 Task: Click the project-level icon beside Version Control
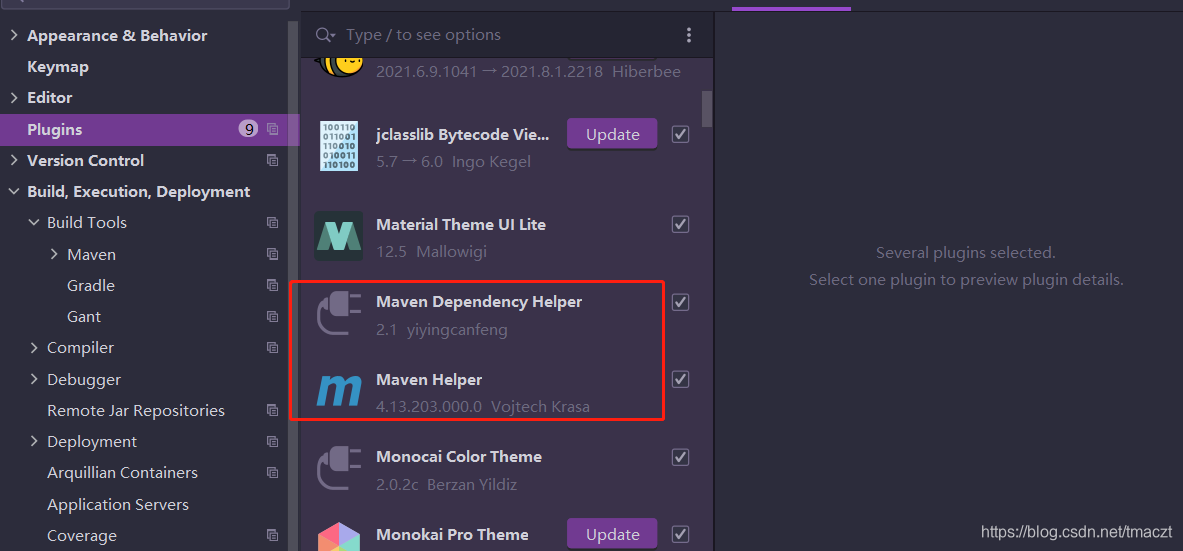point(272,160)
